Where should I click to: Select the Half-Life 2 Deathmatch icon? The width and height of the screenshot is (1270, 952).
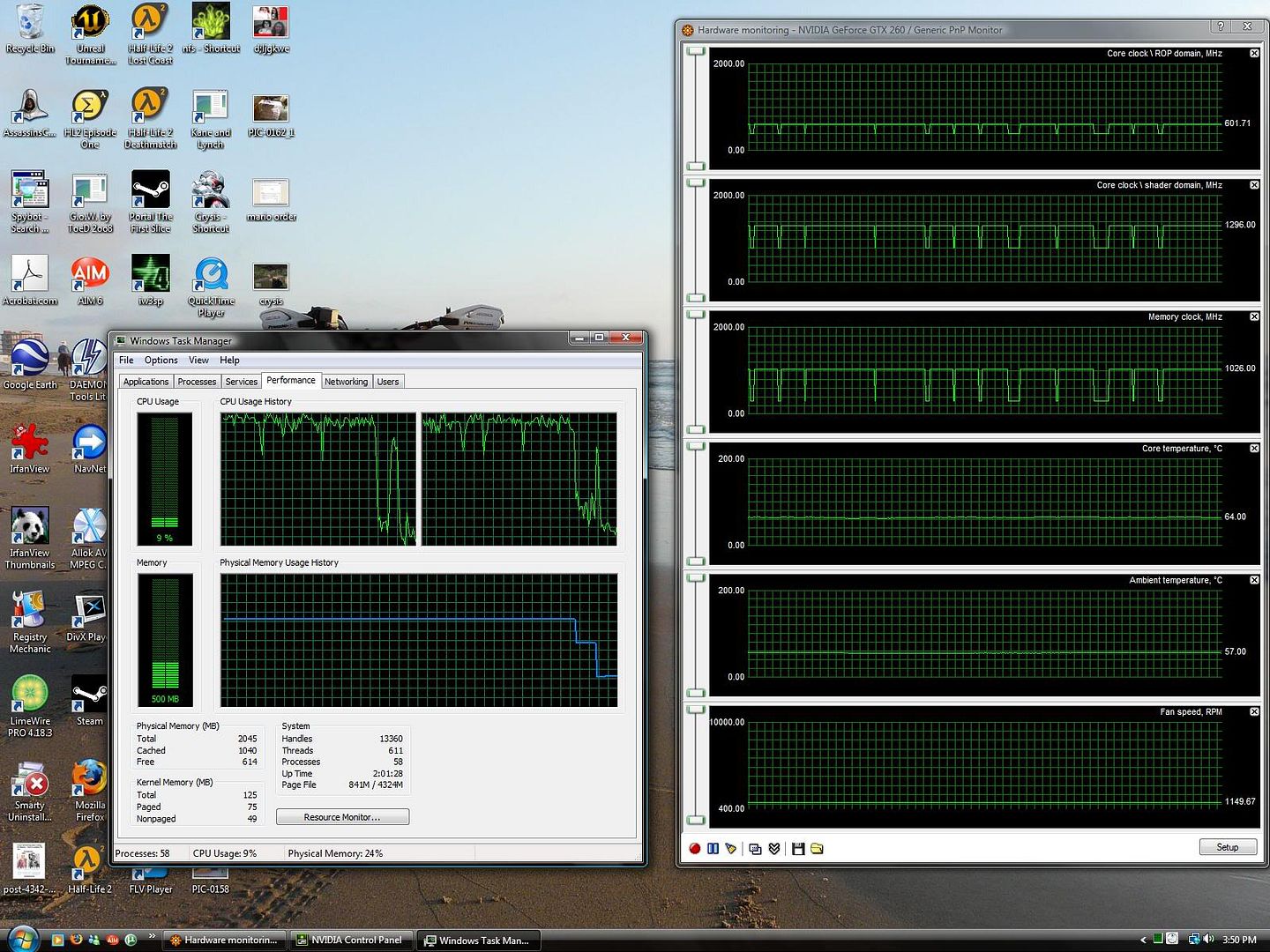click(150, 118)
